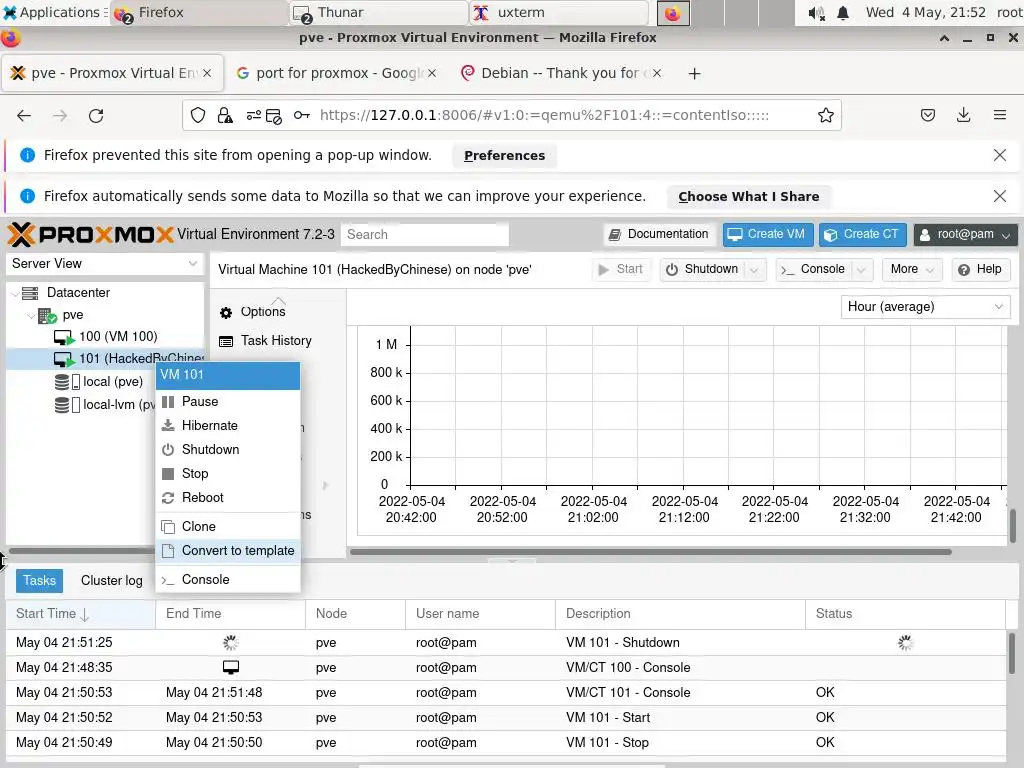This screenshot has height=768, width=1024.
Task: Close the 'port for proxmox' Google tab
Action: click(432, 73)
